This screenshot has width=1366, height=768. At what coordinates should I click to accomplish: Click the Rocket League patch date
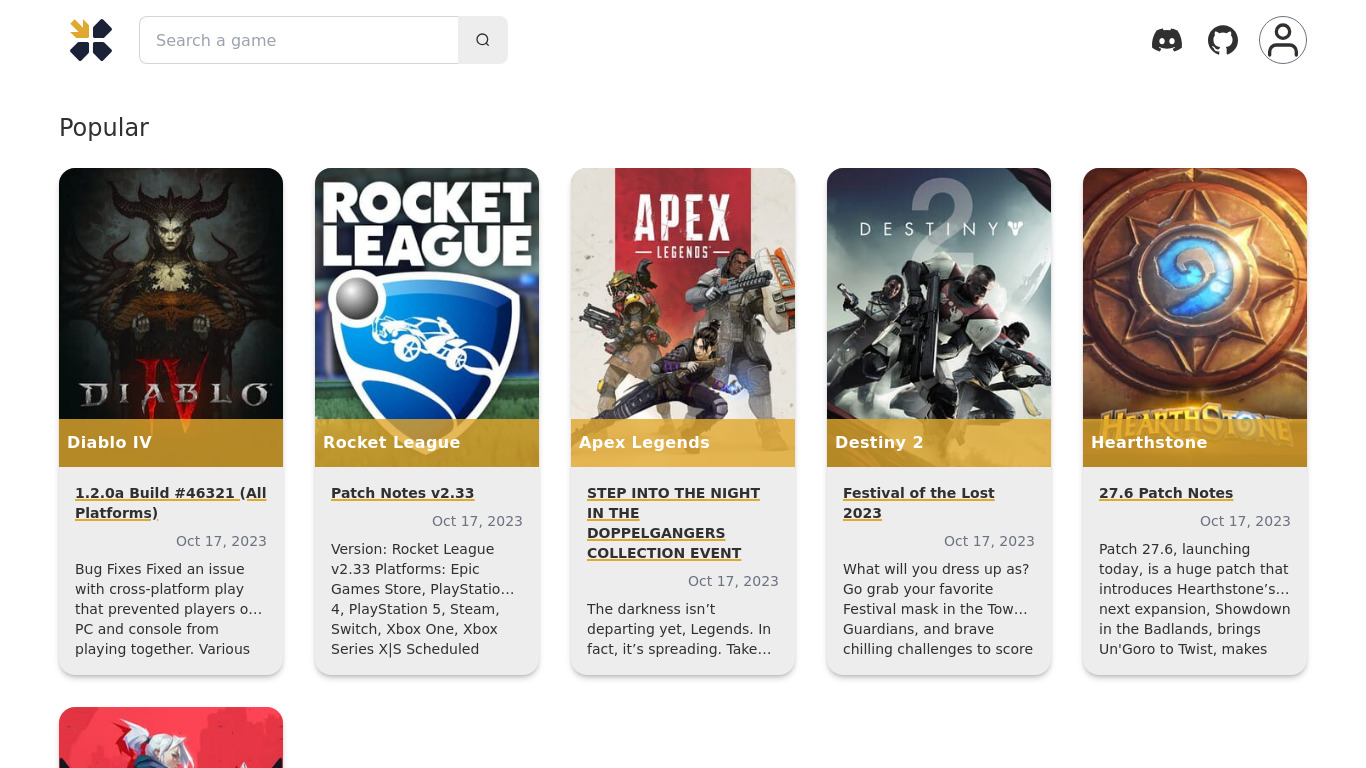[477, 521]
